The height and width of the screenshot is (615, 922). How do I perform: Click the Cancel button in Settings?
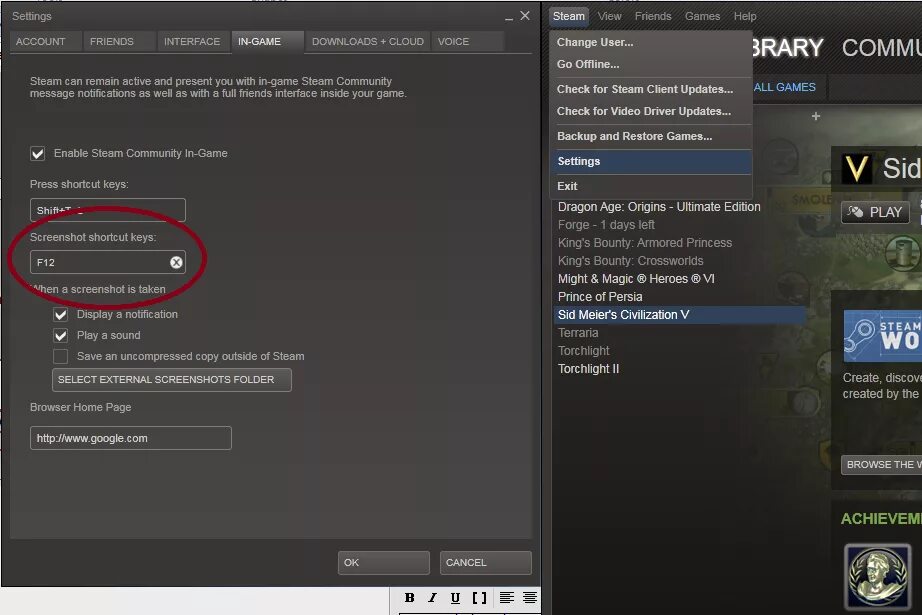point(486,563)
